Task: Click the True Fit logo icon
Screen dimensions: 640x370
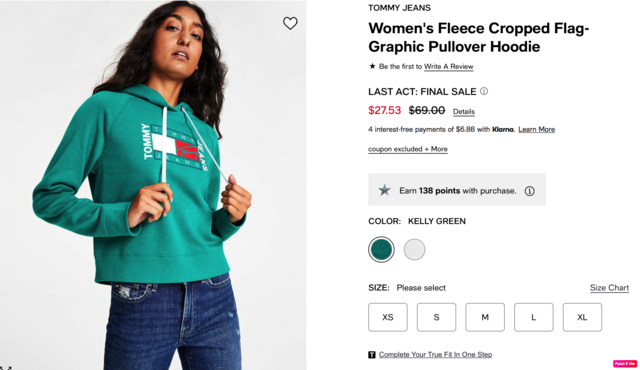Action: click(x=372, y=354)
